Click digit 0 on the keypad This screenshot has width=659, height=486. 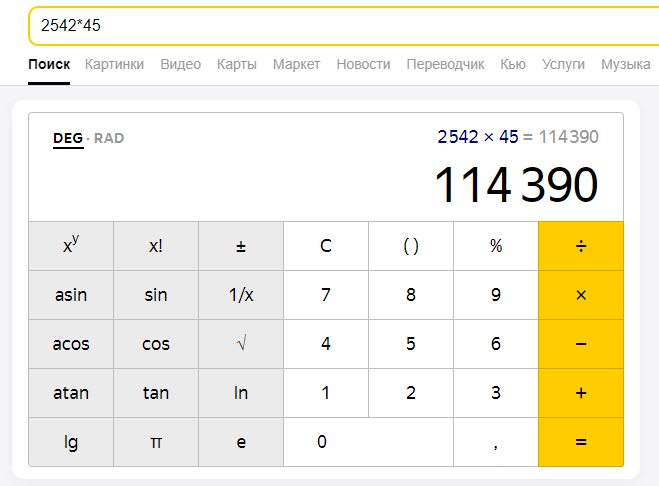pos(369,442)
